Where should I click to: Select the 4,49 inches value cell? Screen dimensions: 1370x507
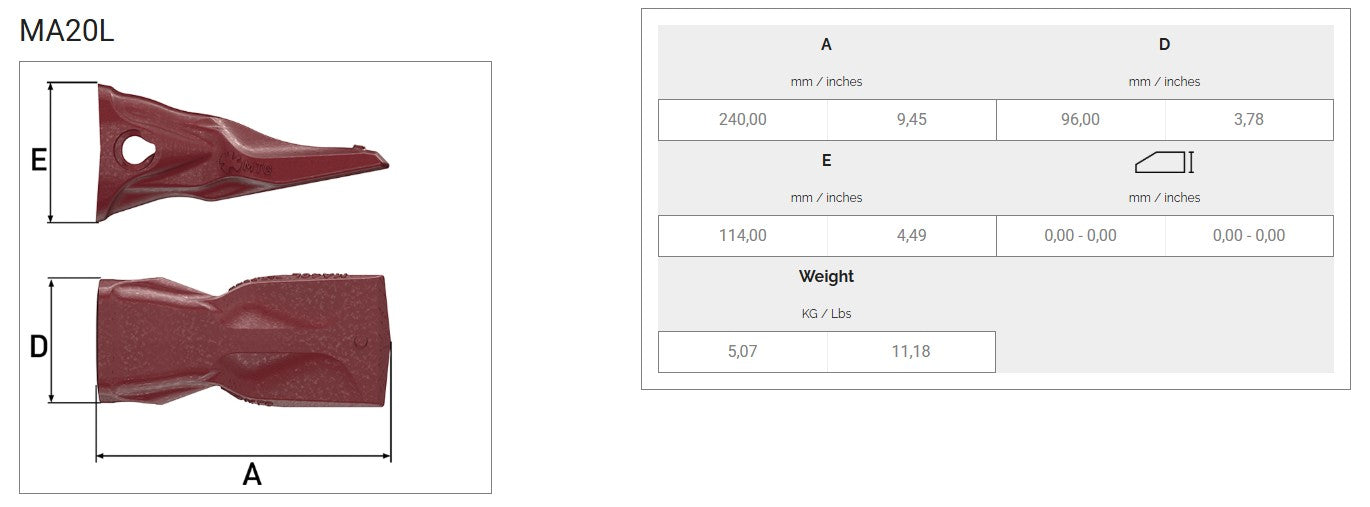(x=911, y=236)
